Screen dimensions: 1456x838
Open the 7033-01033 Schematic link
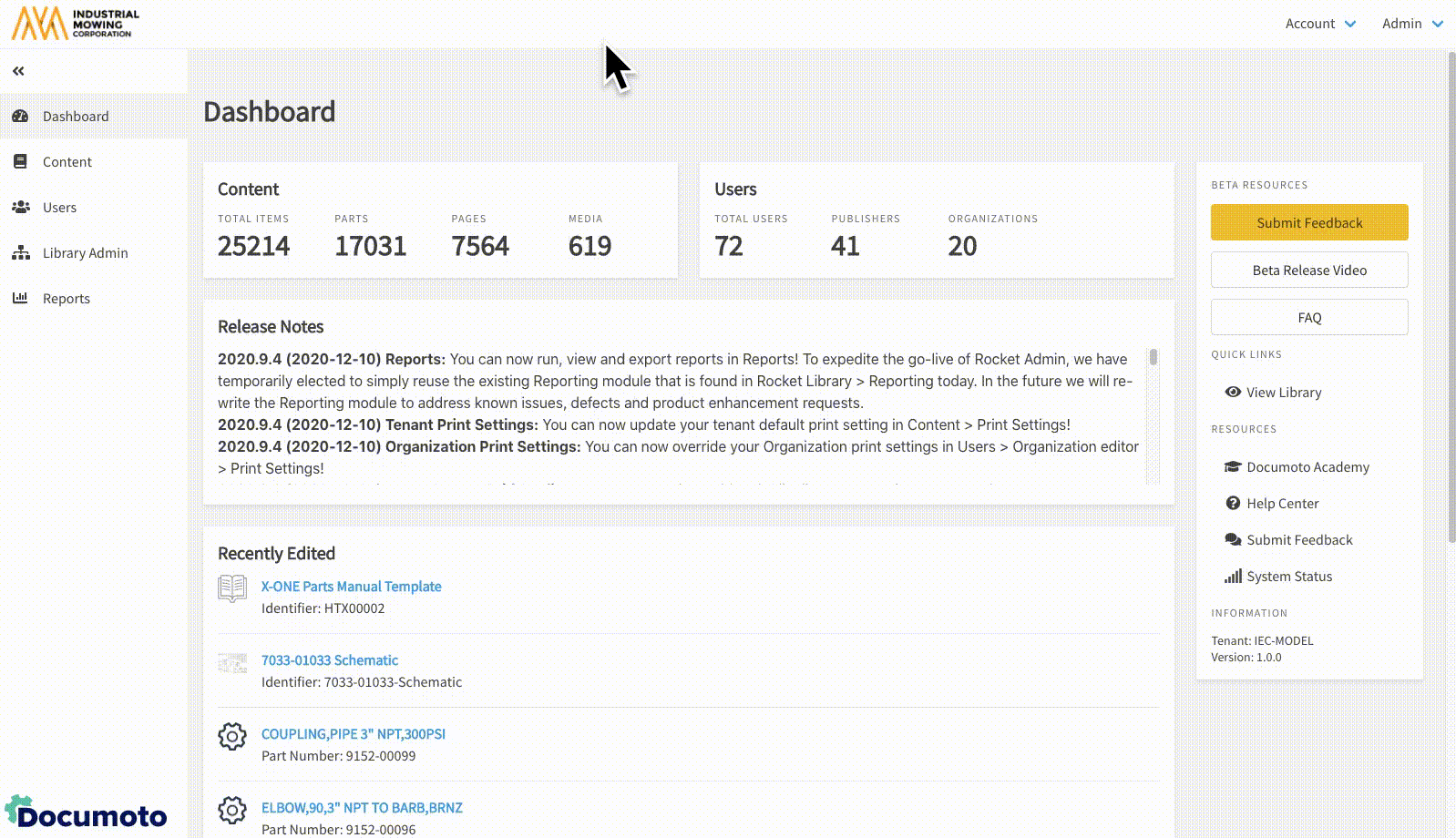click(329, 660)
